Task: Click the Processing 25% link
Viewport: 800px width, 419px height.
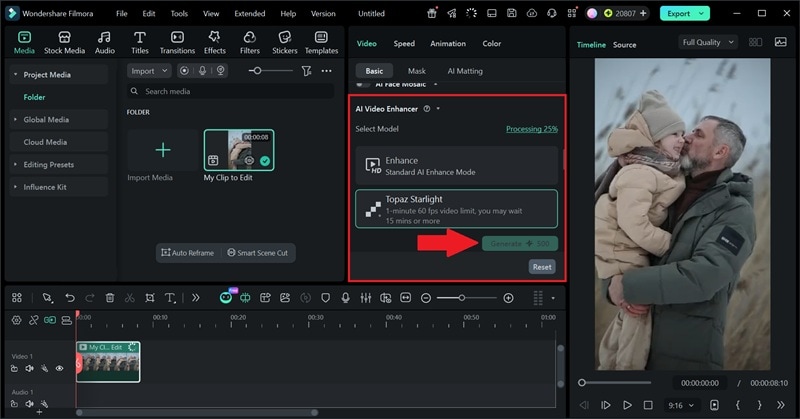Action: [x=532, y=129]
